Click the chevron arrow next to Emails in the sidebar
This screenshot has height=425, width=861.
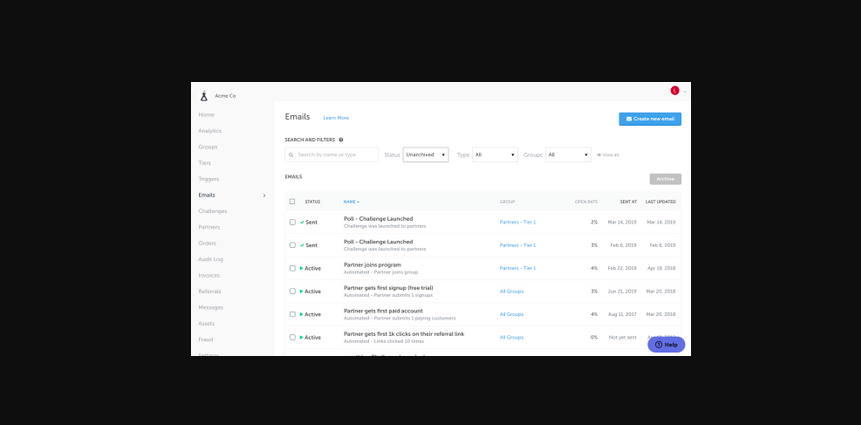264,195
